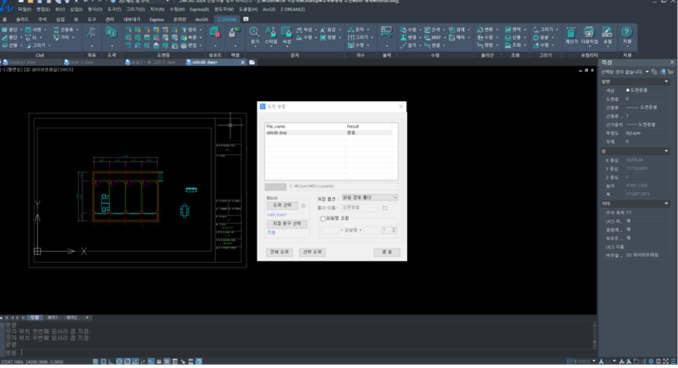Expand the first section dropdown in properties panel
This screenshot has height=368, width=678.
[666, 81]
